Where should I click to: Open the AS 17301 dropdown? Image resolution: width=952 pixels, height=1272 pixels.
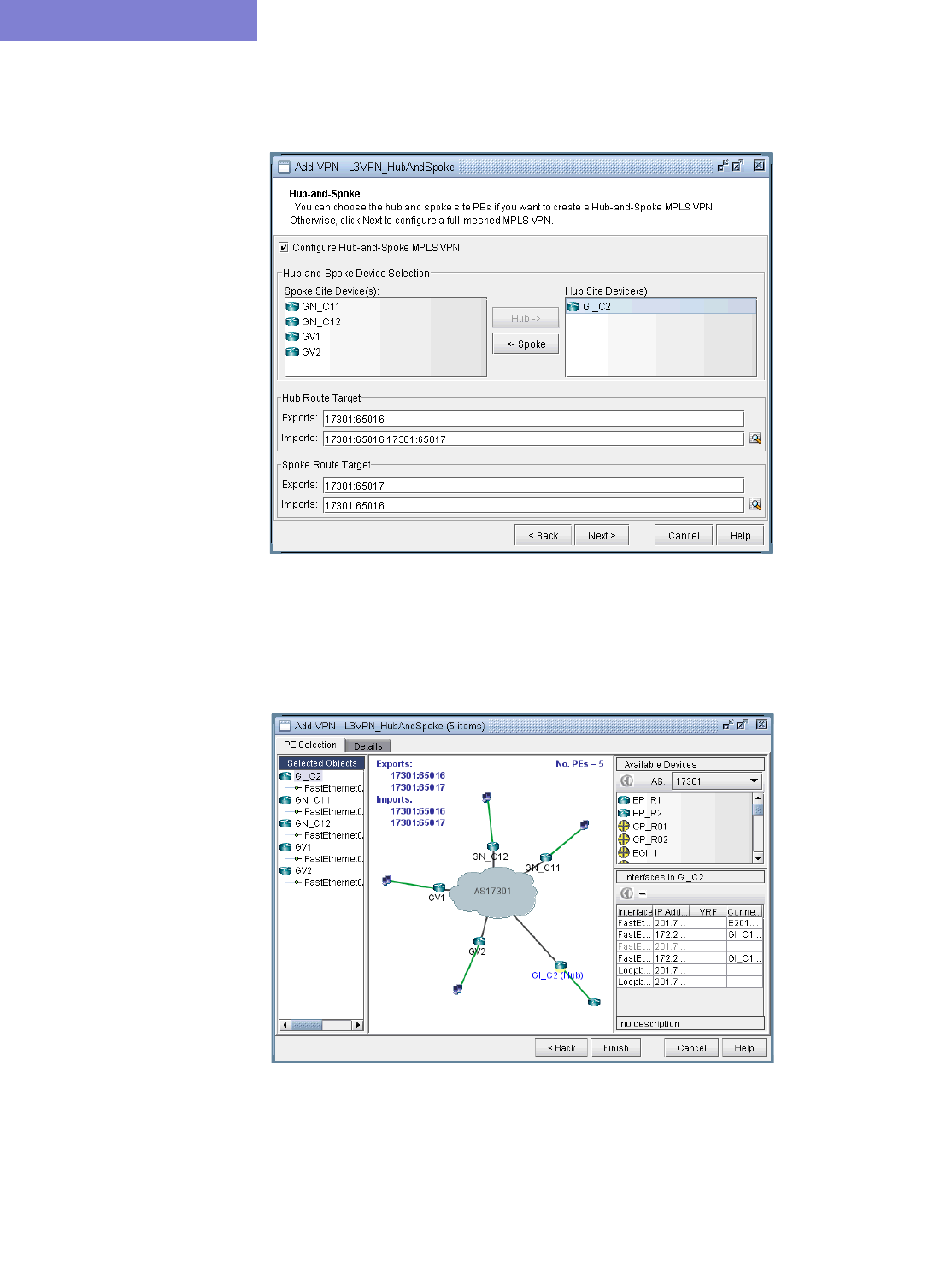(x=716, y=780)
